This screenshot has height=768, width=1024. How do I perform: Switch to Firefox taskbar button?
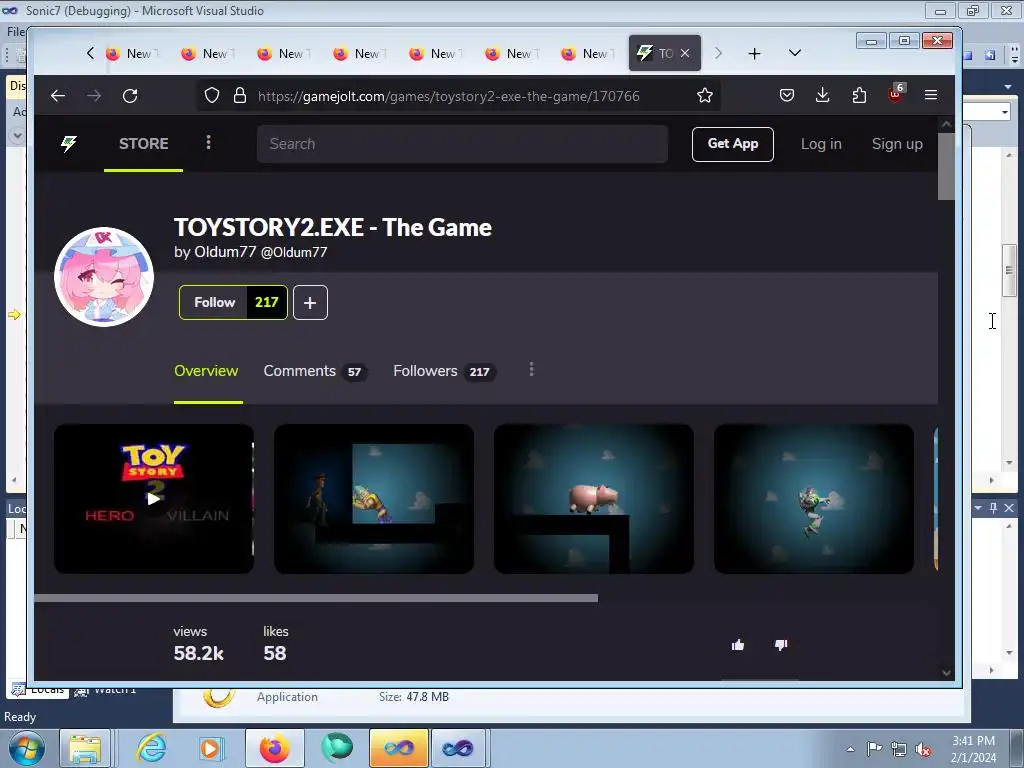point(275,748)
